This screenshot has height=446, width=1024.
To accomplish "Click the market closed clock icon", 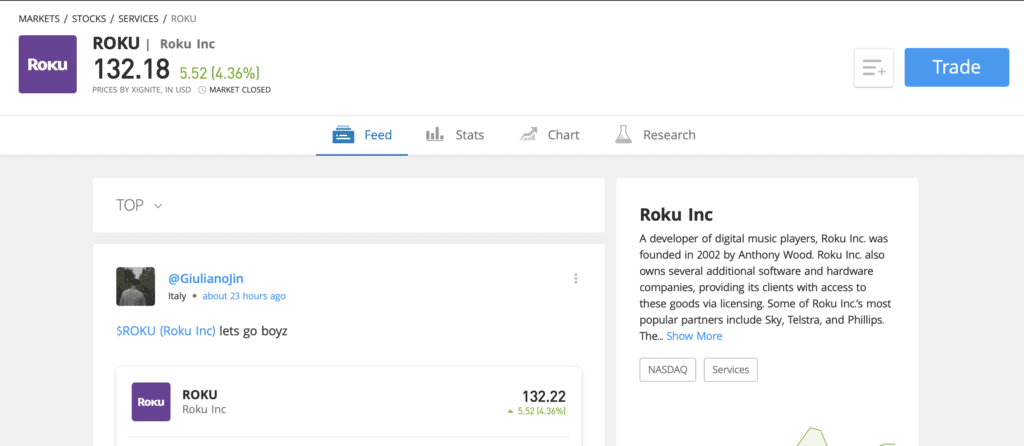I will [x=202, y=90].
